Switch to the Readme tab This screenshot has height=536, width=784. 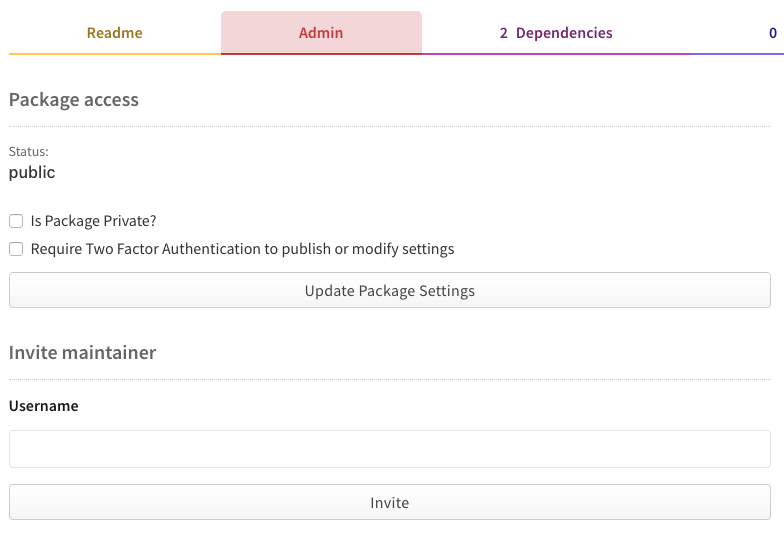(114, 33)
